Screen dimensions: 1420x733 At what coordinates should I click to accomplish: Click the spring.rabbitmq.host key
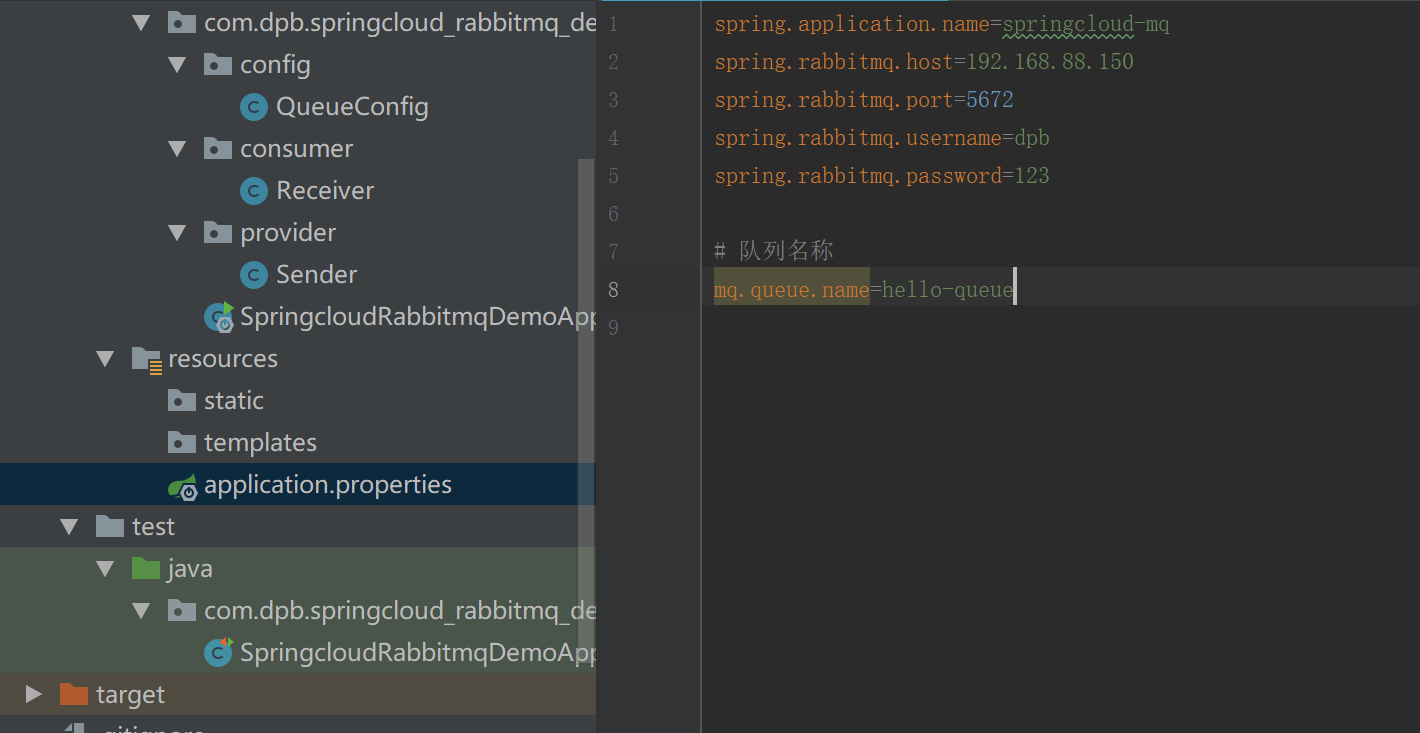tap(834, 62)
